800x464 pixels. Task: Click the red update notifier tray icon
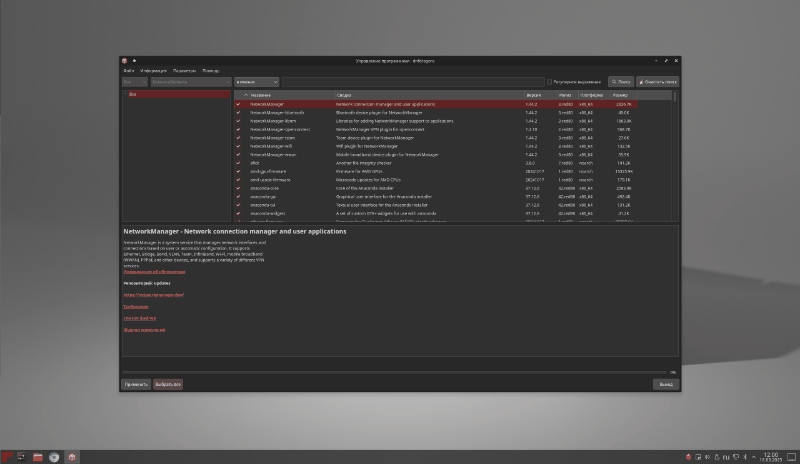click(x=688, y=457)
